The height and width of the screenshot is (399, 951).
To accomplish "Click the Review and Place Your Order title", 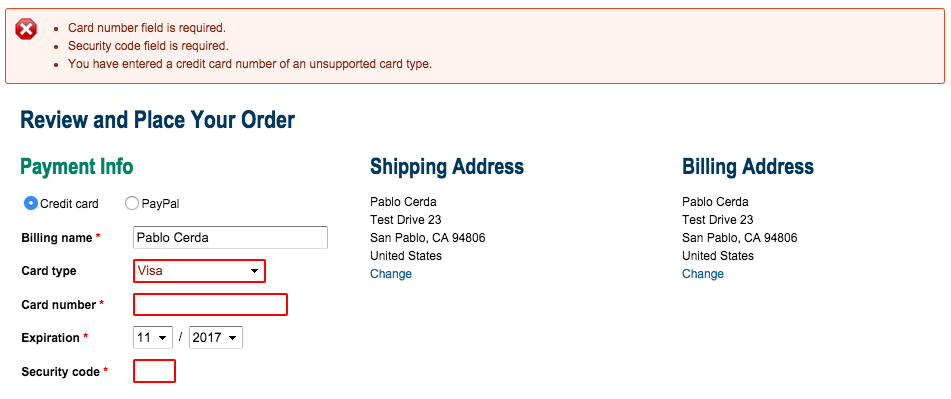I will 158,120.
